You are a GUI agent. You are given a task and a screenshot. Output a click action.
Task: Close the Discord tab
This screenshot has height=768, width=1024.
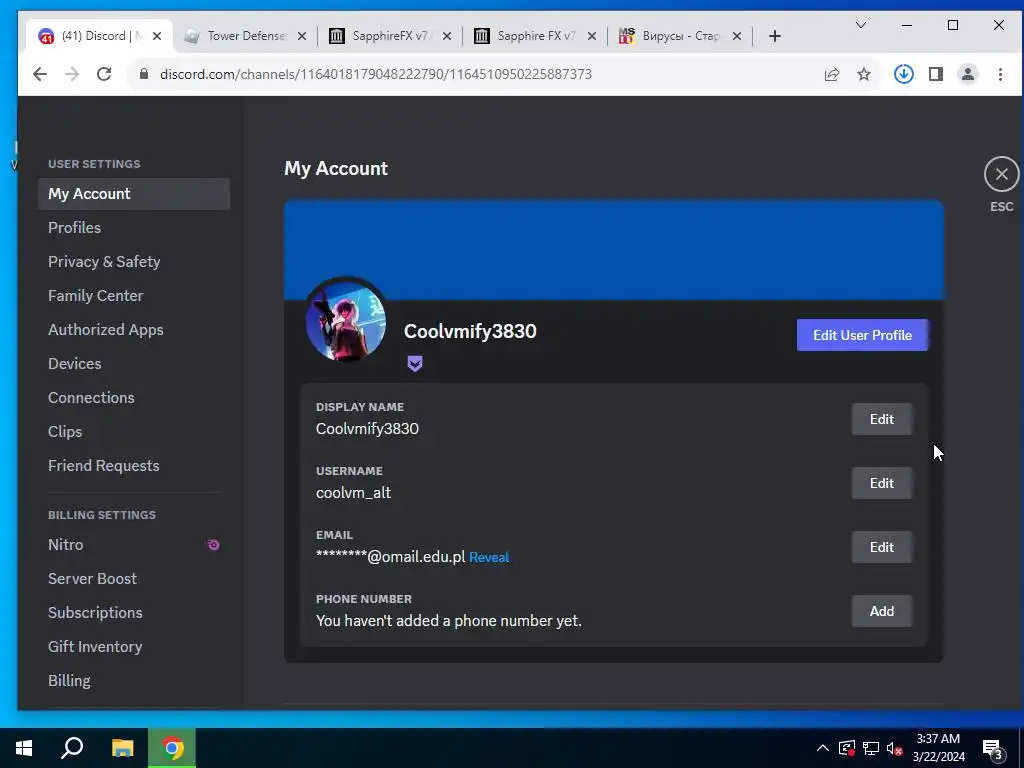pyautogui.click(x=157, y=36)
